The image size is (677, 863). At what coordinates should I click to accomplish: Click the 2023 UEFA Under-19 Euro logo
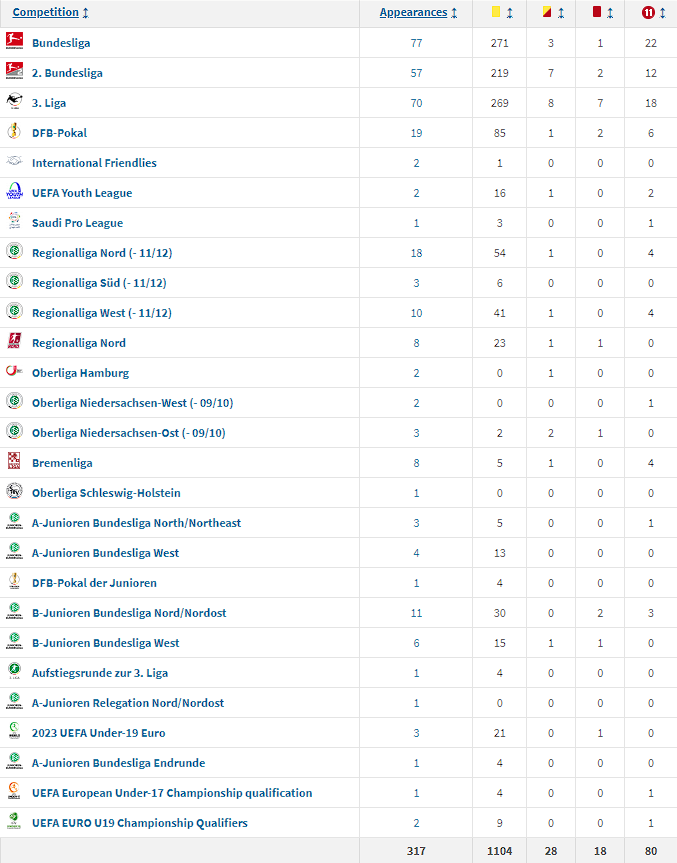point(14,731)
